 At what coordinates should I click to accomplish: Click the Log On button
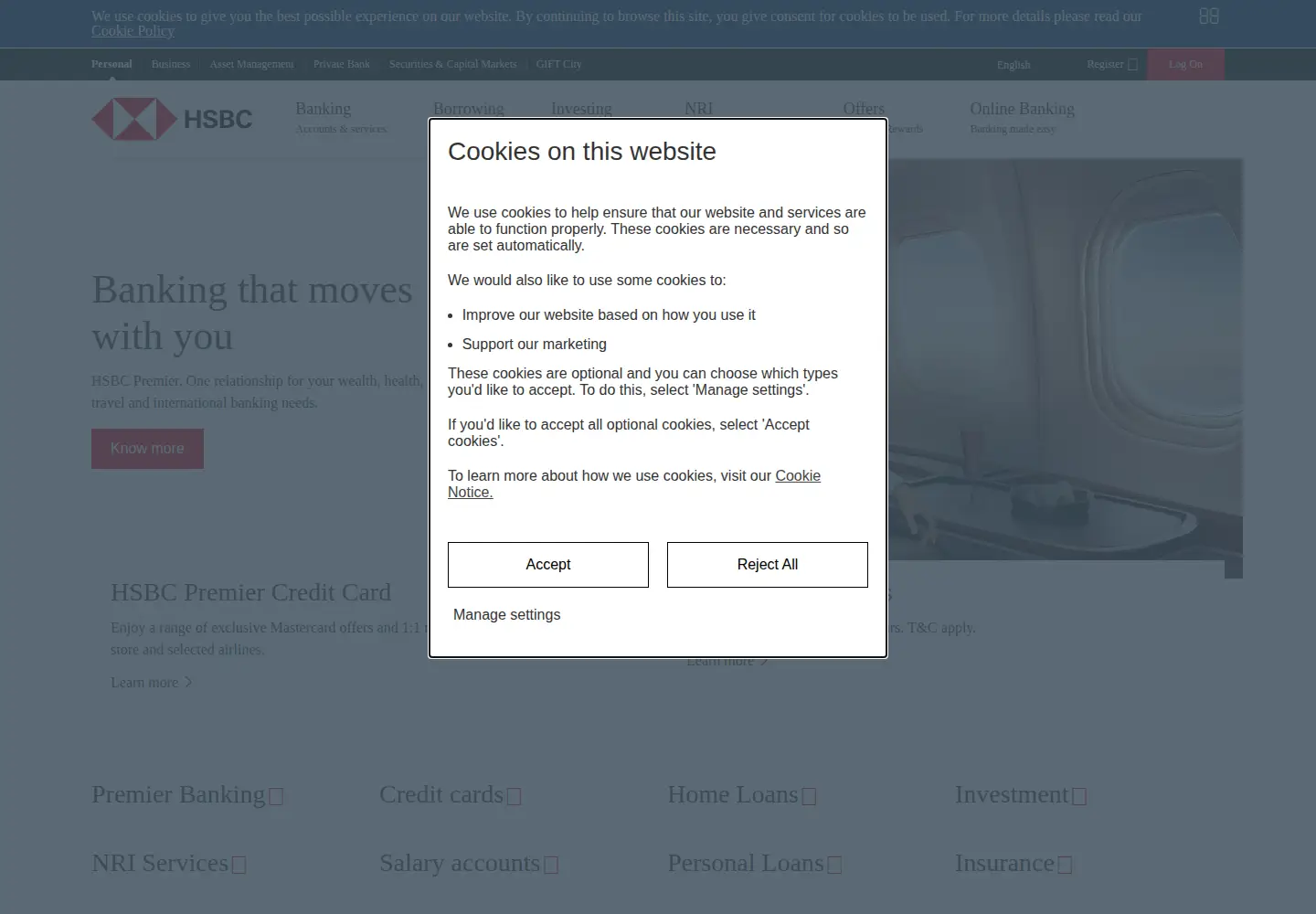click(1185, 64)
